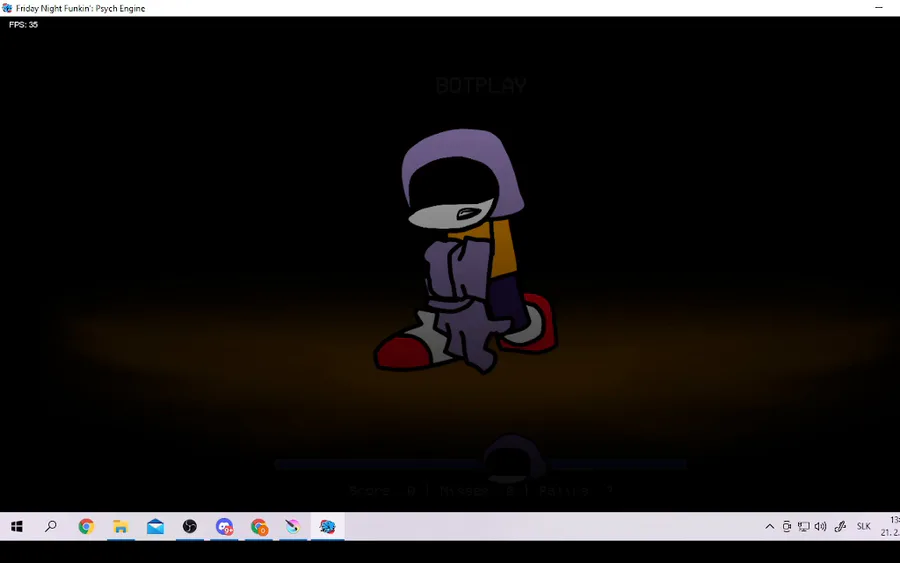Click the dim health bar
900x563 pixels.
pyautogui.click(x=480, y=464)
